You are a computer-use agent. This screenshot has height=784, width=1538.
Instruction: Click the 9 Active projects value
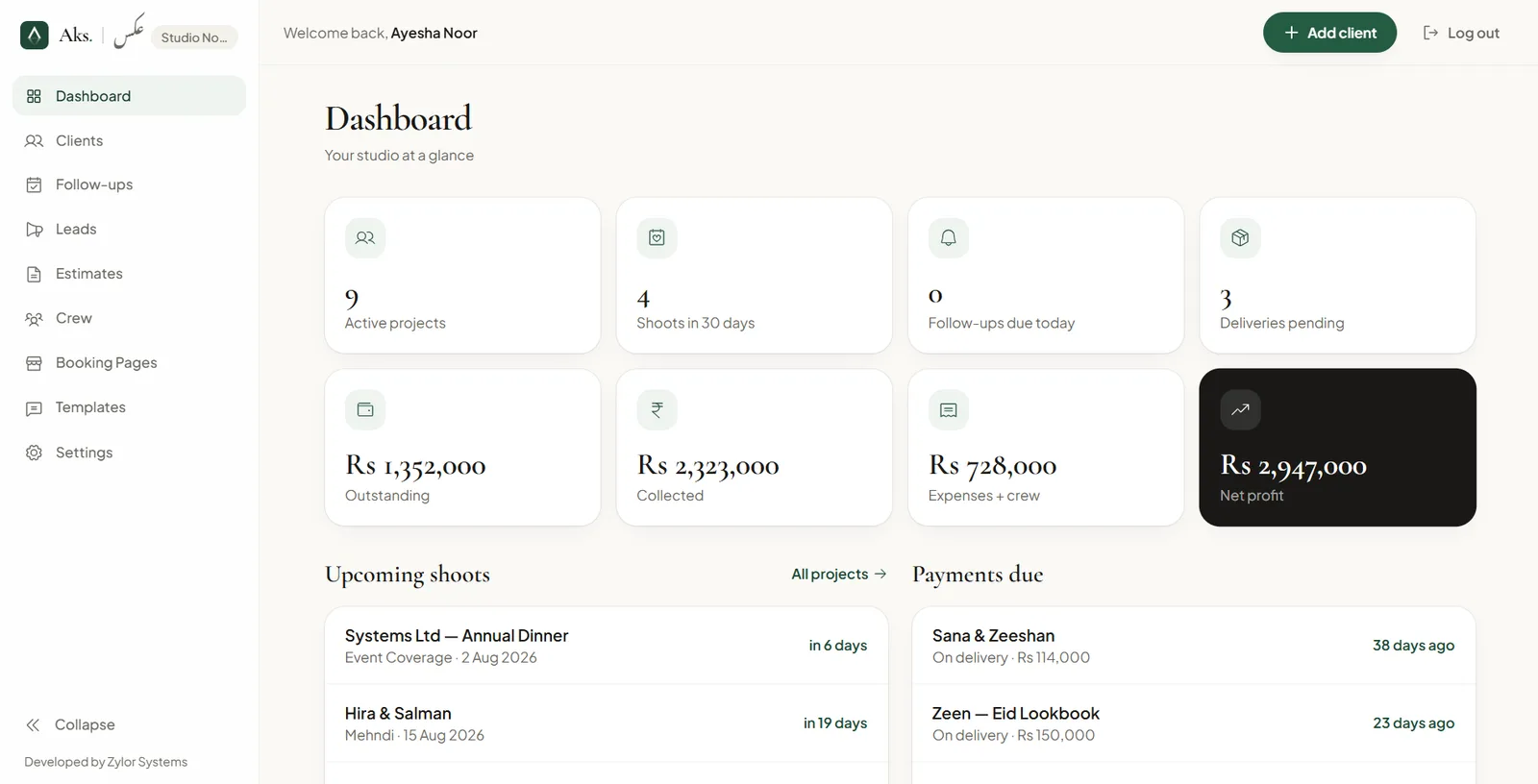(352, 299)
